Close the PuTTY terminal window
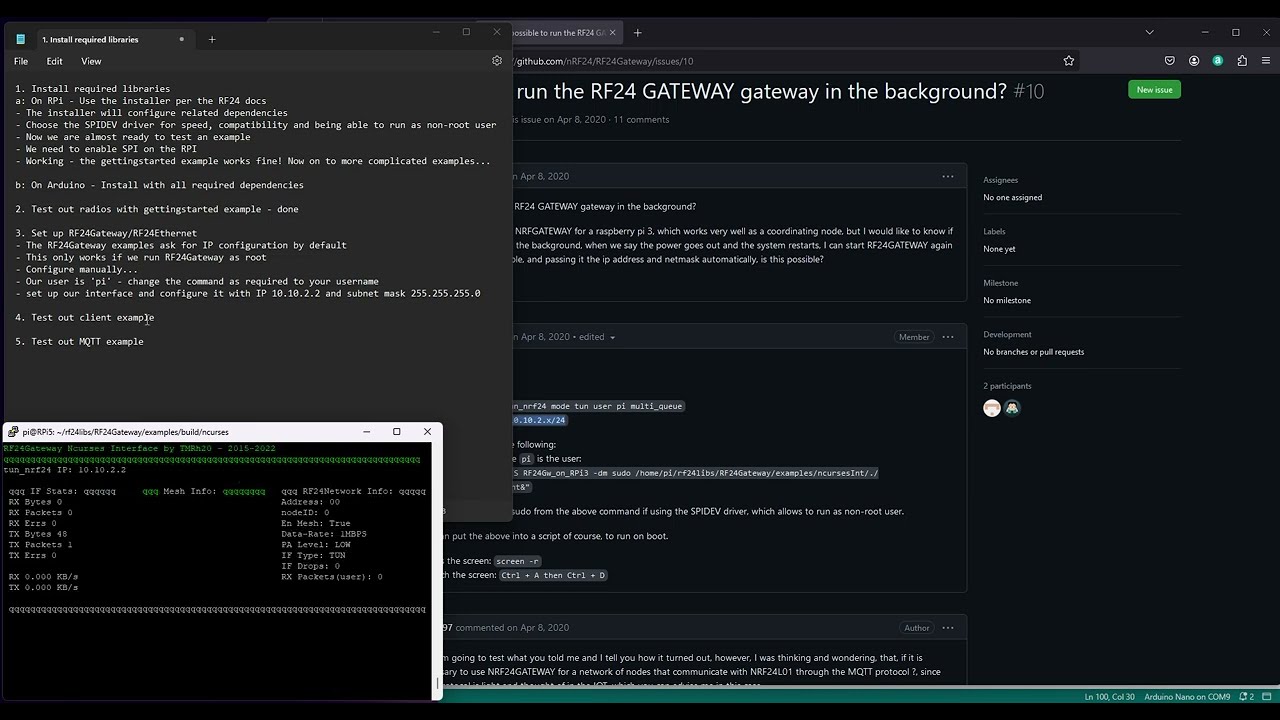This screenshot has width=1280, height=720. [x=427, y=432]
